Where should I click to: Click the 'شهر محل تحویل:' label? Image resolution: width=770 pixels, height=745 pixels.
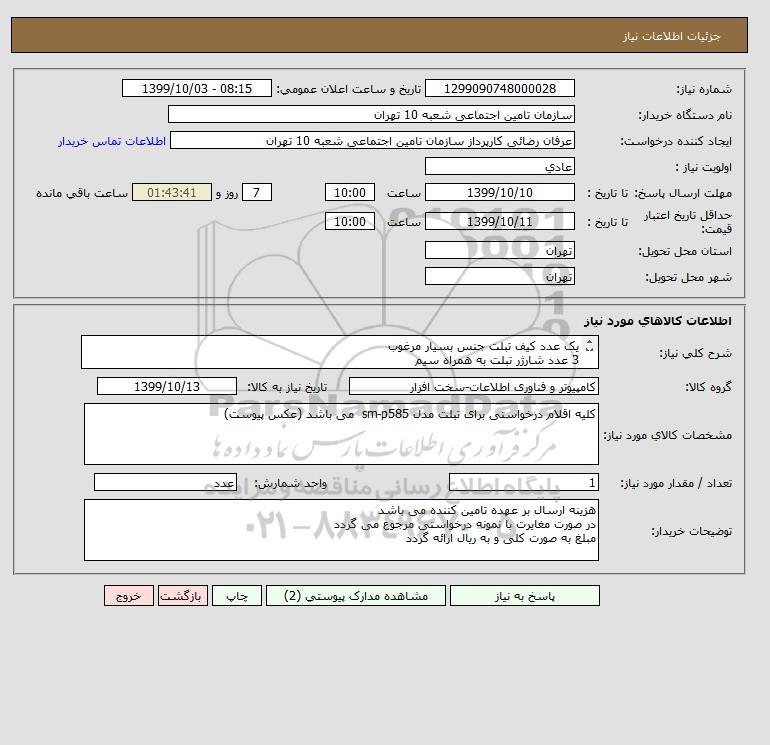coord(688,277)
